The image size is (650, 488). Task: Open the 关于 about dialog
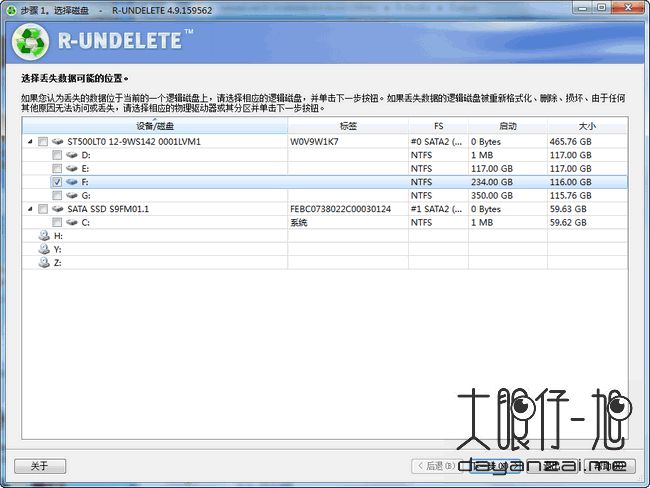click(x=40, y=466)
